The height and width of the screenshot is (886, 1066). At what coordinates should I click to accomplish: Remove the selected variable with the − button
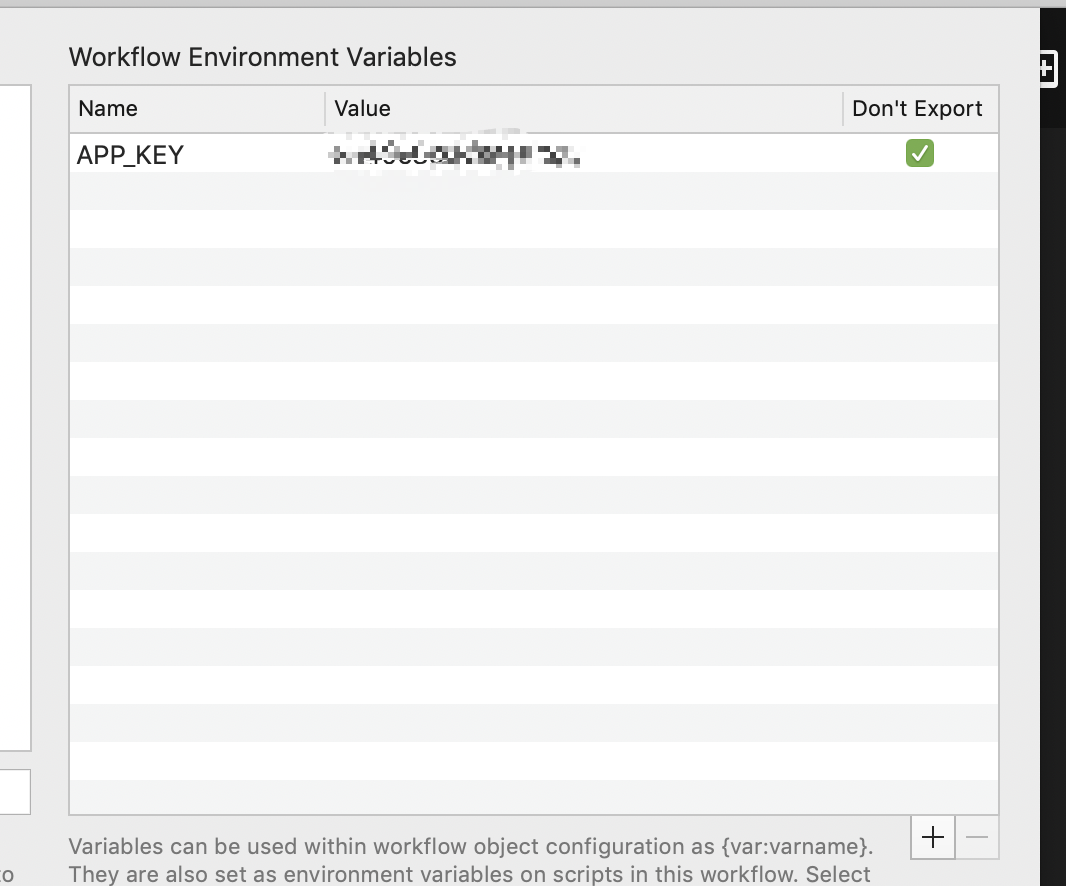[975, 837]
